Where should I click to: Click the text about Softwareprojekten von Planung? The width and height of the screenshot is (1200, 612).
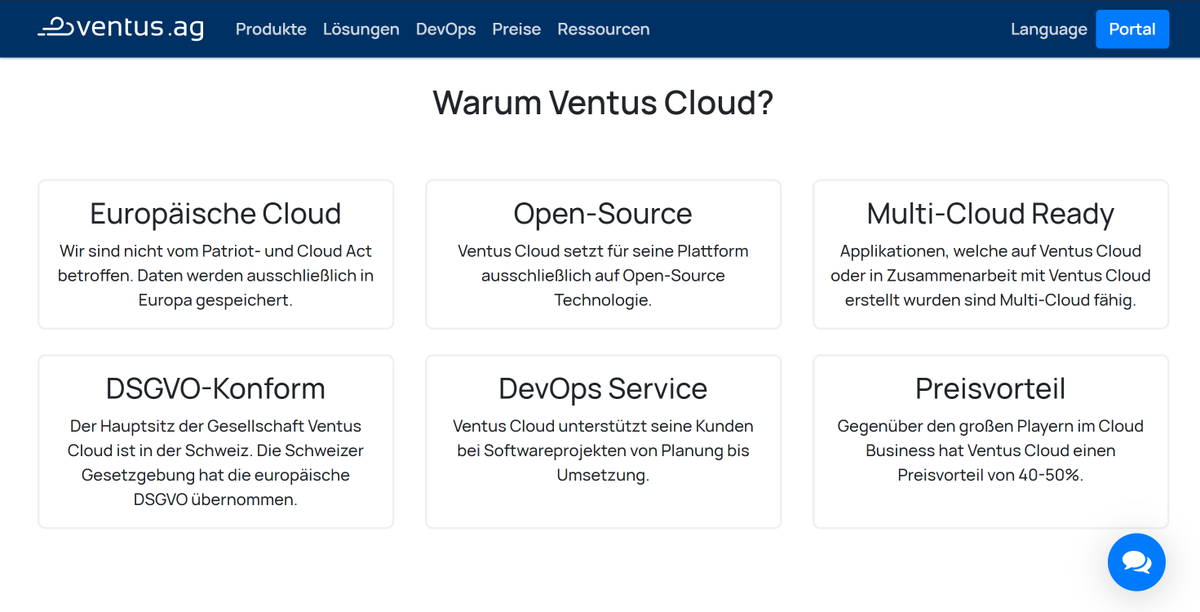603,450
